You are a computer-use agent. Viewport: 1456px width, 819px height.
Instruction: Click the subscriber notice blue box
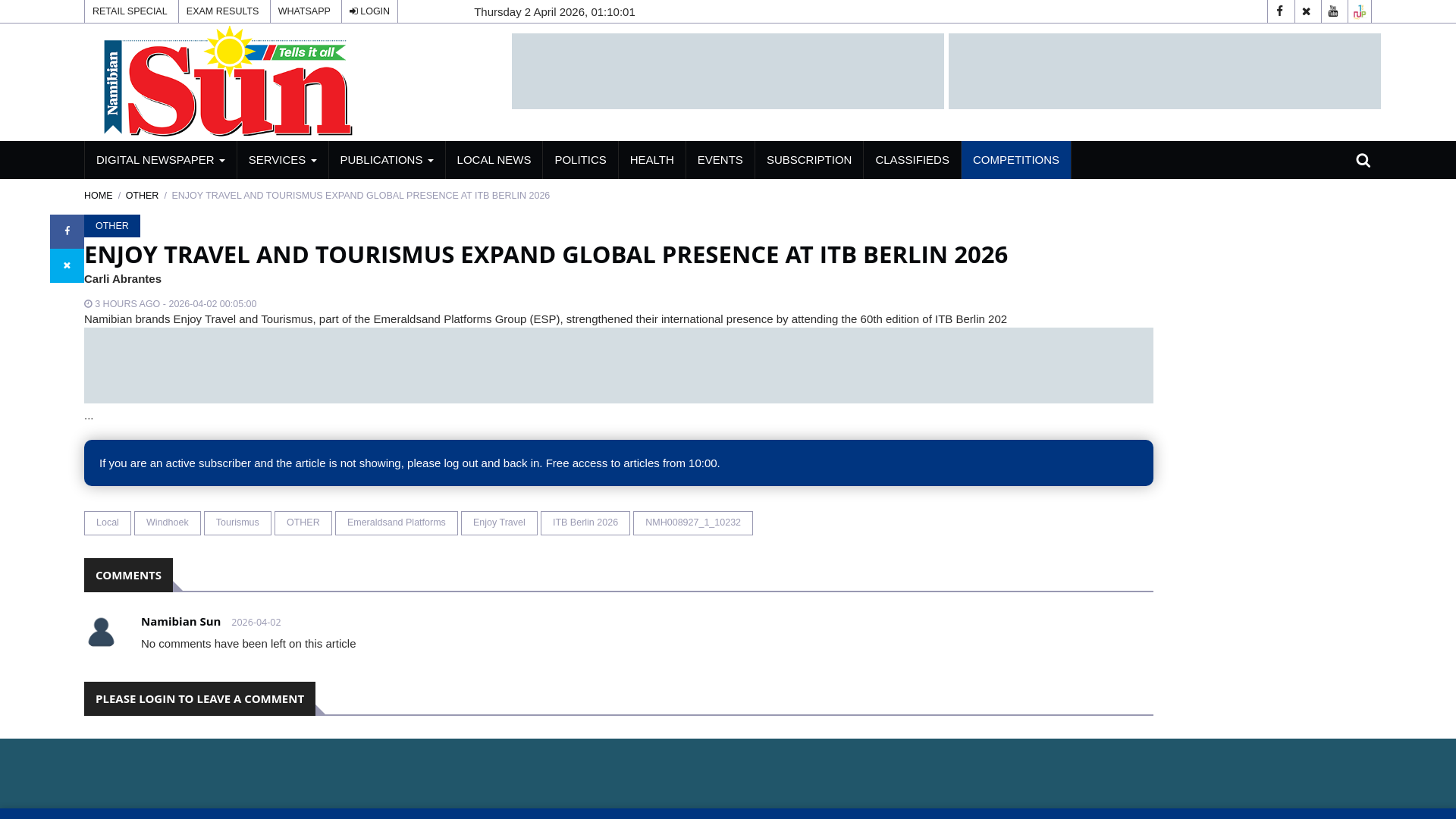[x=619, y=463]
